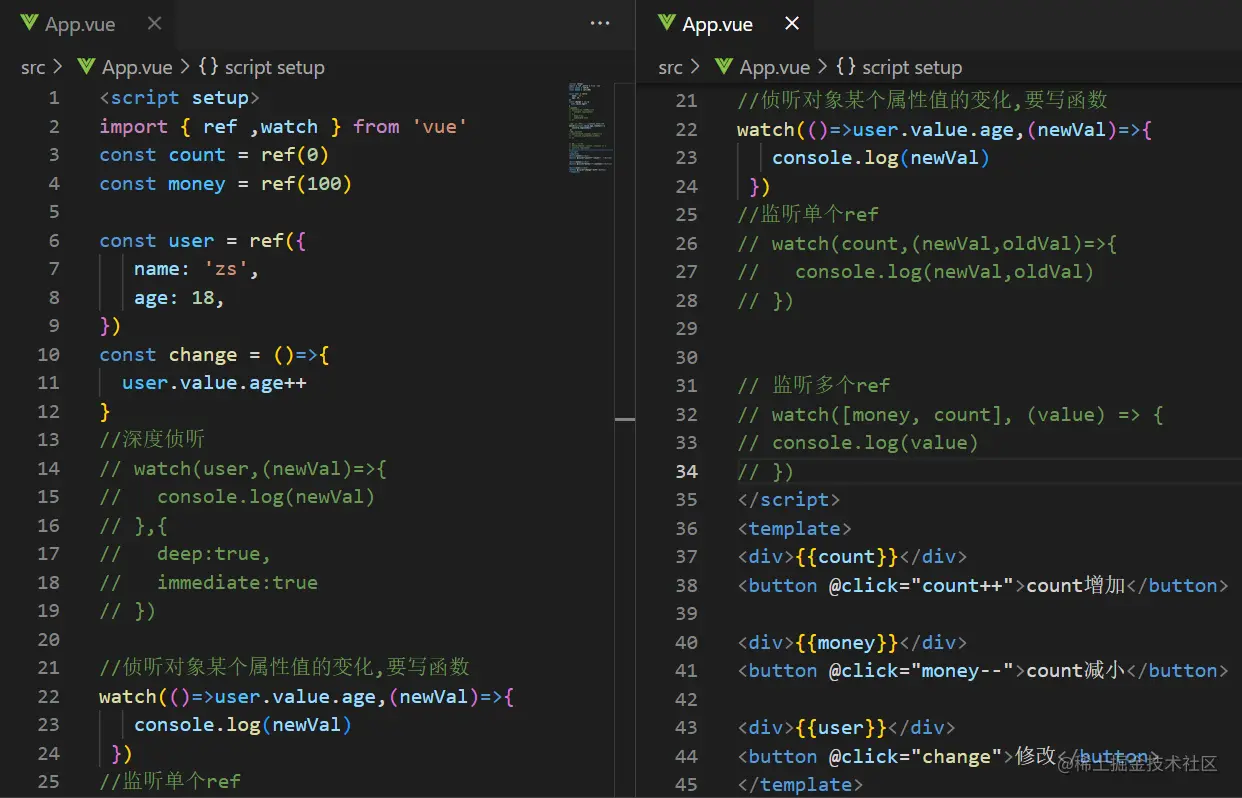Click left editor comment '//侦听对象某个属性值的变化,要写函数'

(284, 667)
